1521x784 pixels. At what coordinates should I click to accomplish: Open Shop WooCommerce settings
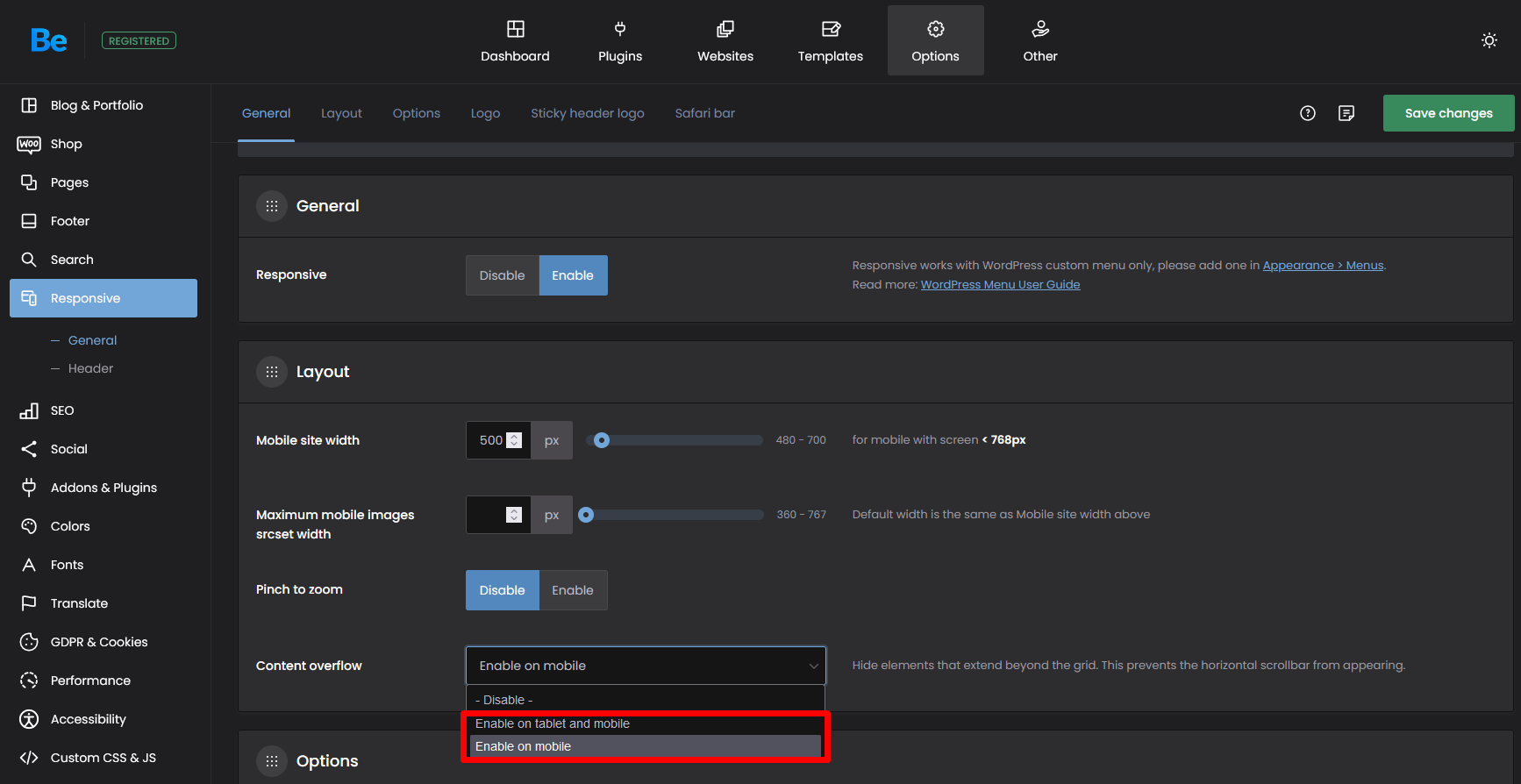click(x=104, y=144)
